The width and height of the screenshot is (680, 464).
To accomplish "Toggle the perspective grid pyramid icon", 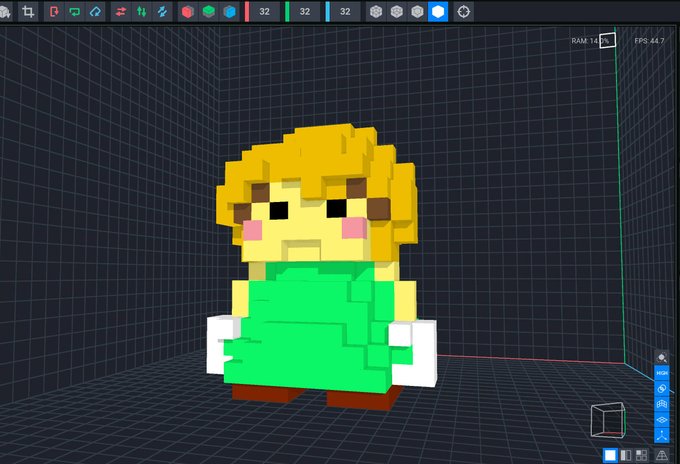I will (662, 455).
